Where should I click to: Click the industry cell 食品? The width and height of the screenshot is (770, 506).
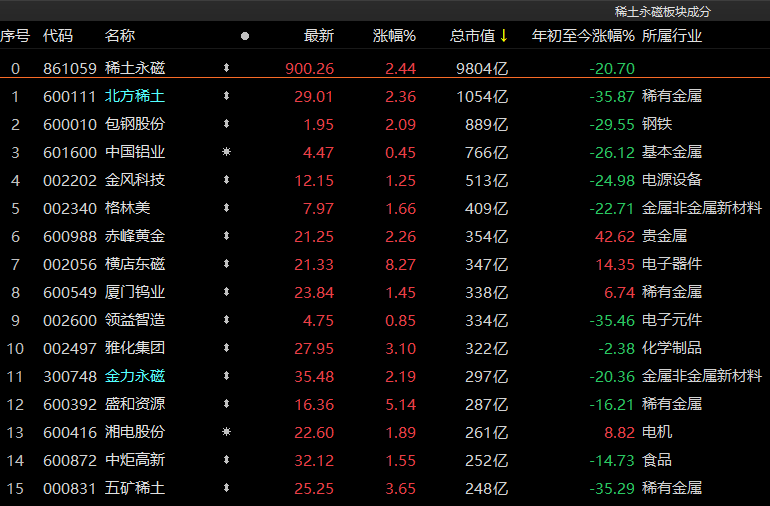click(657, 460)
